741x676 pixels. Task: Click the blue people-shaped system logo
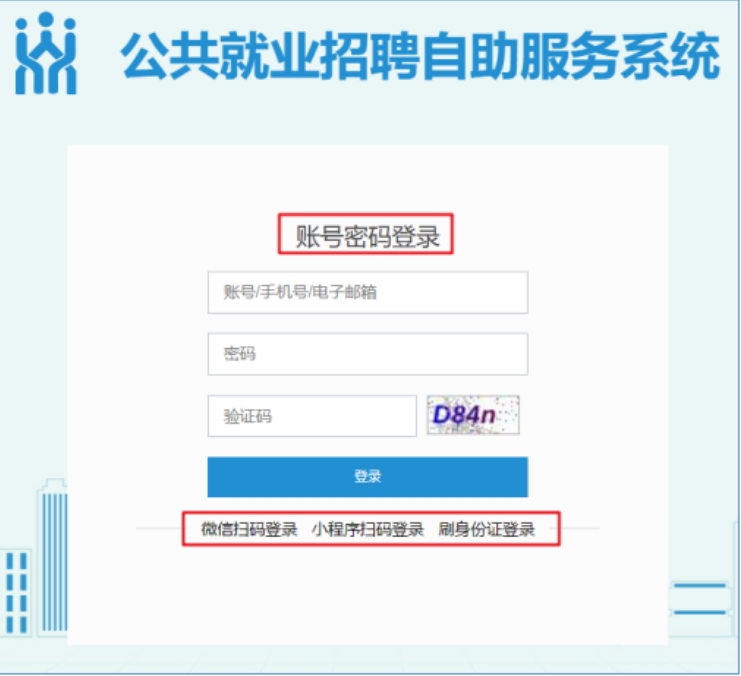tap(45, 53)
